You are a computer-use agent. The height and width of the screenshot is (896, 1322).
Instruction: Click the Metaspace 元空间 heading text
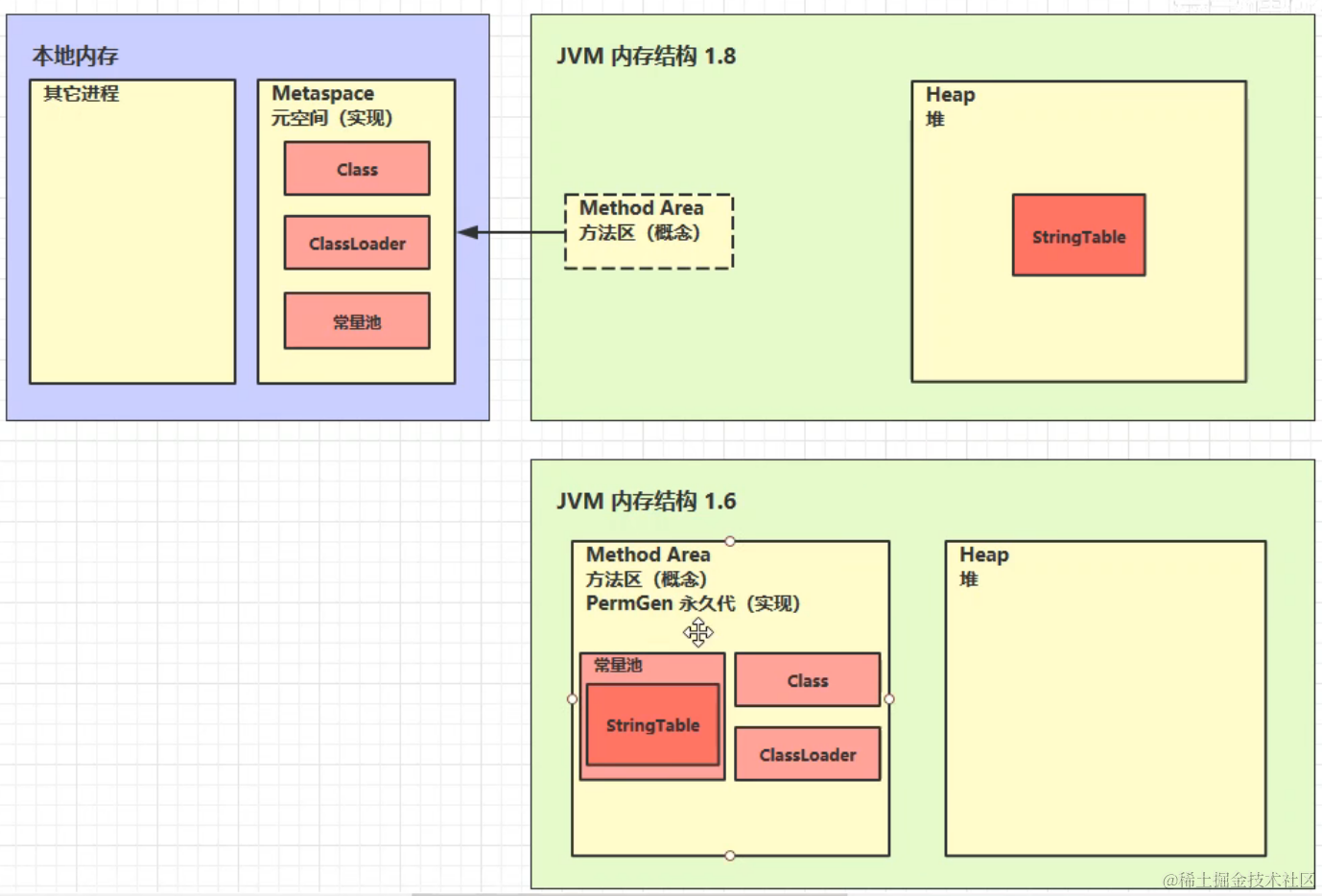pyautogui.click(x=332, y=106)
